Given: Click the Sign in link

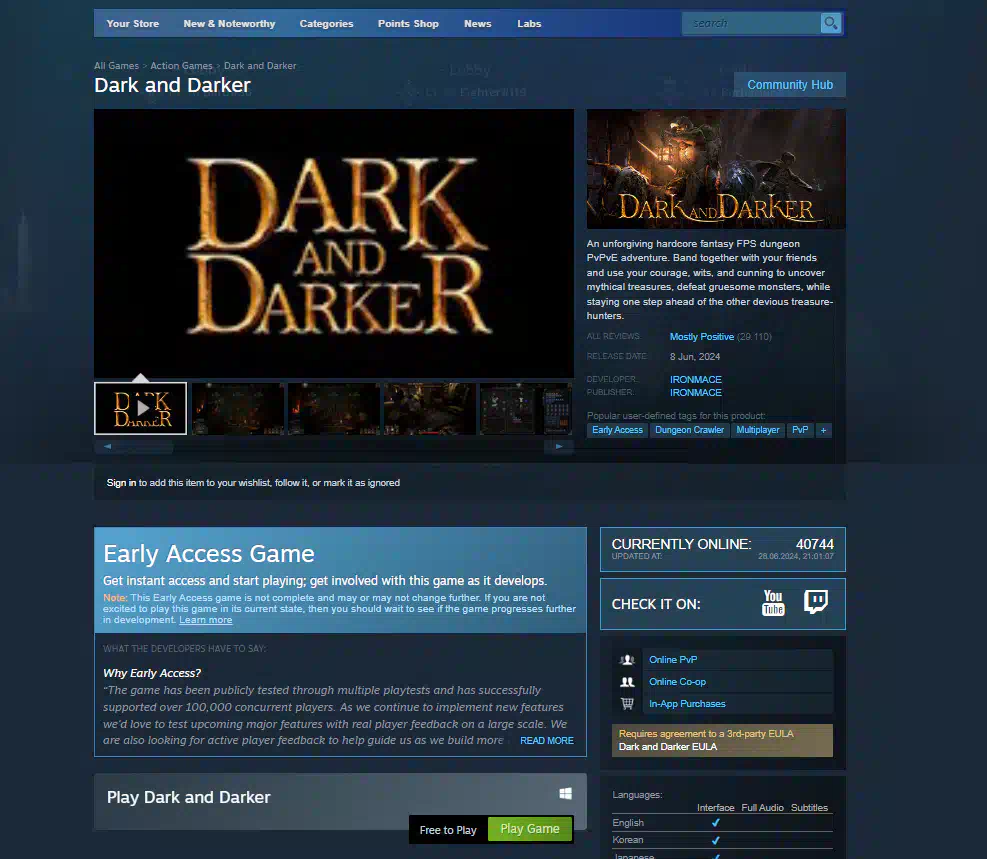Looking at the screenshot, I should tap(121, 483).
